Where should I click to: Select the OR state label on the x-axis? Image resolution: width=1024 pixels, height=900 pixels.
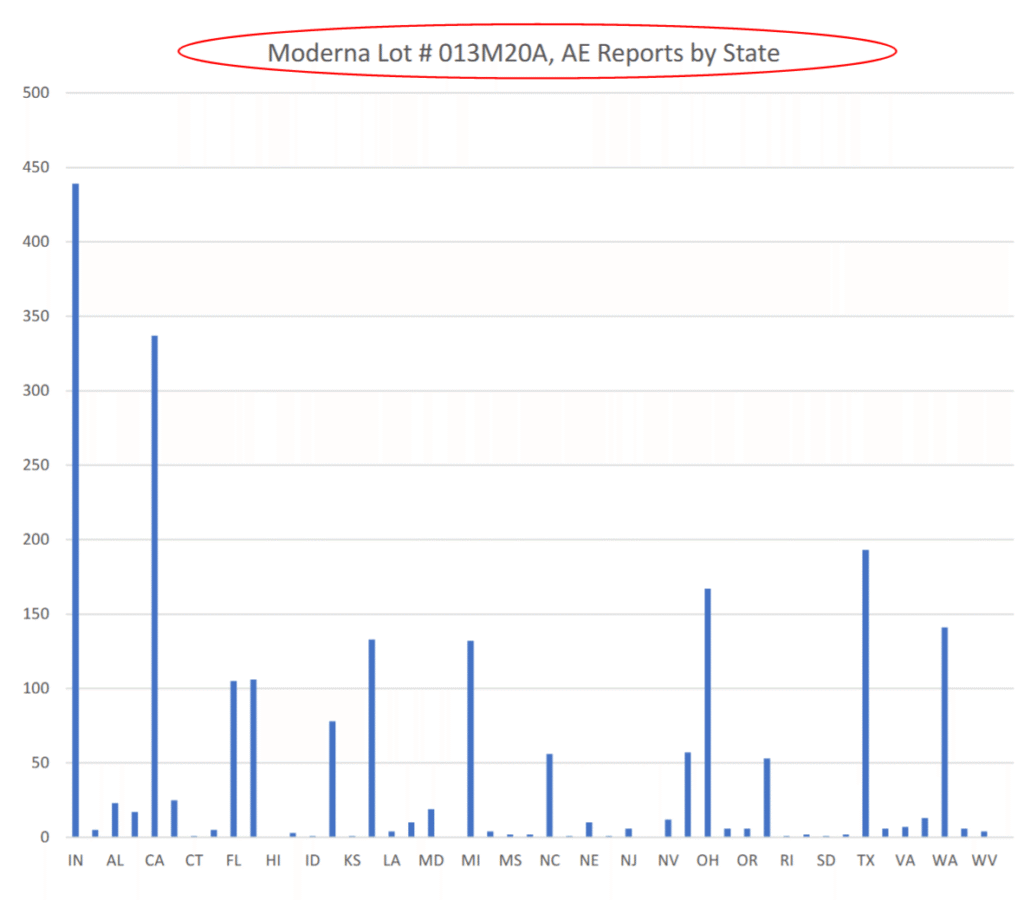(747, 861)
